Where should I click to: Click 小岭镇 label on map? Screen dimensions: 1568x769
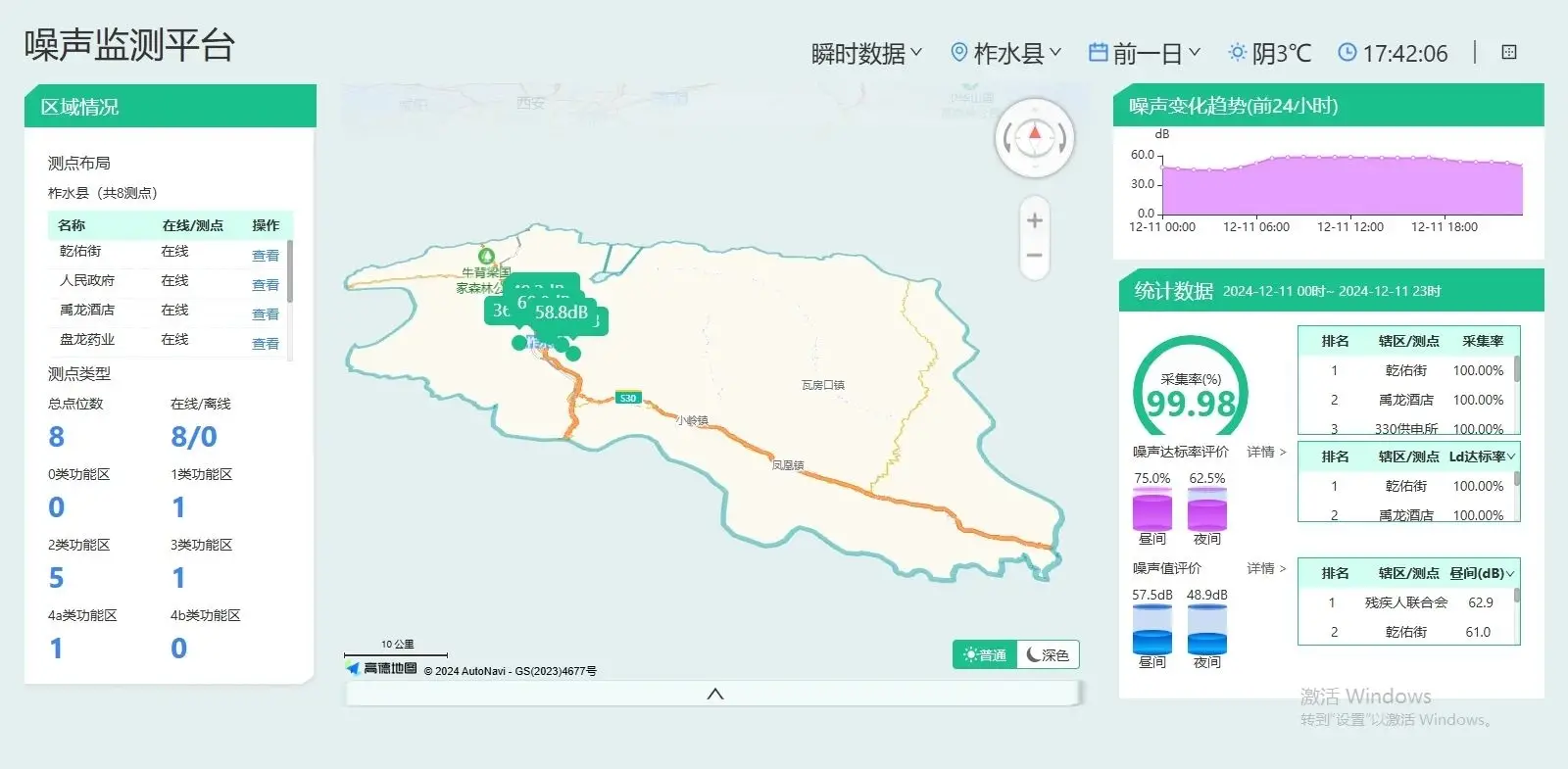pos(692,420)
